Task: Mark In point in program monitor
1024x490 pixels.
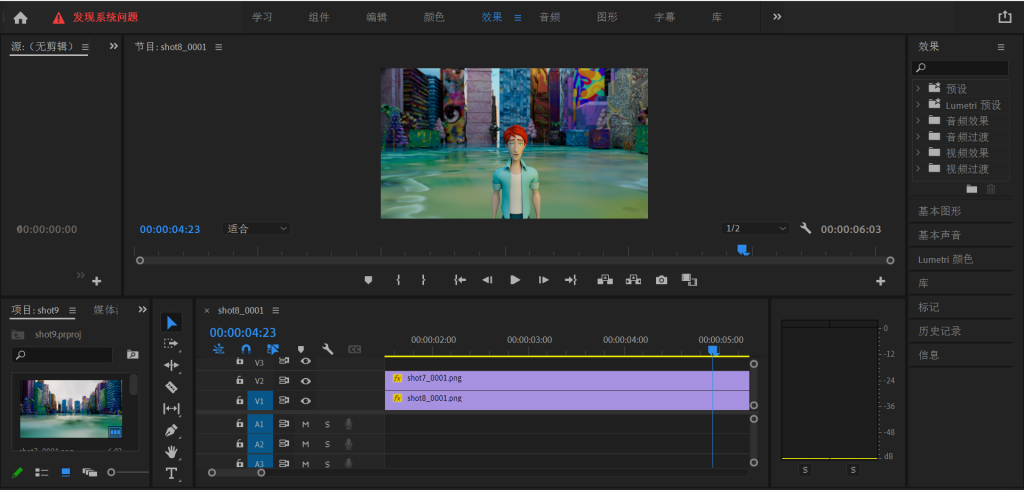Action: [x=398, y=280]
